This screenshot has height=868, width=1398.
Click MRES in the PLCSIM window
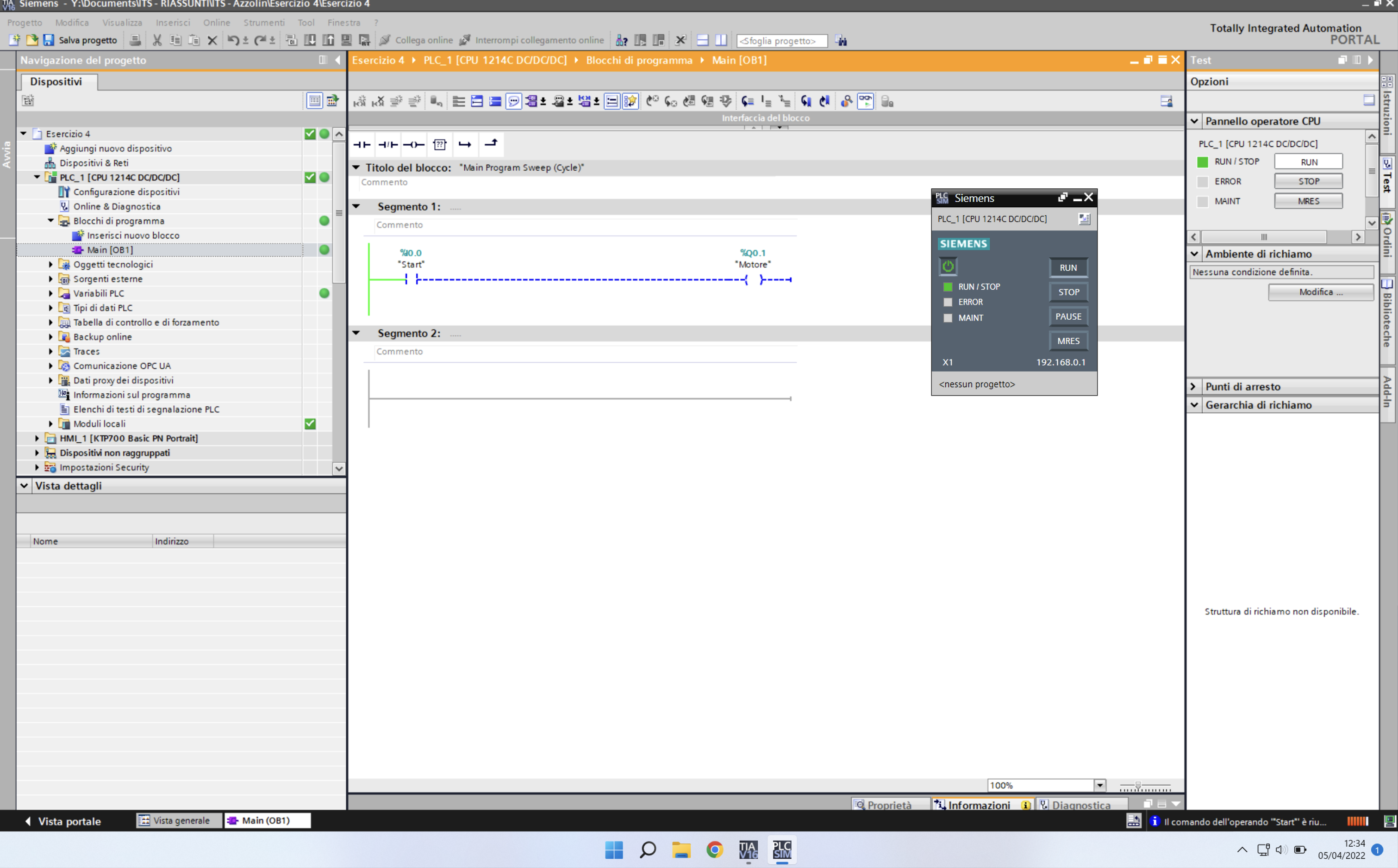pyautogui.click(x=1068, y=341)
